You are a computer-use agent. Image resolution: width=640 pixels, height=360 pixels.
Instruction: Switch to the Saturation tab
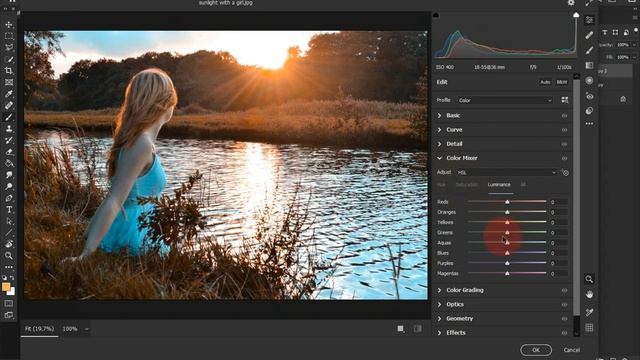click(467, 185)
